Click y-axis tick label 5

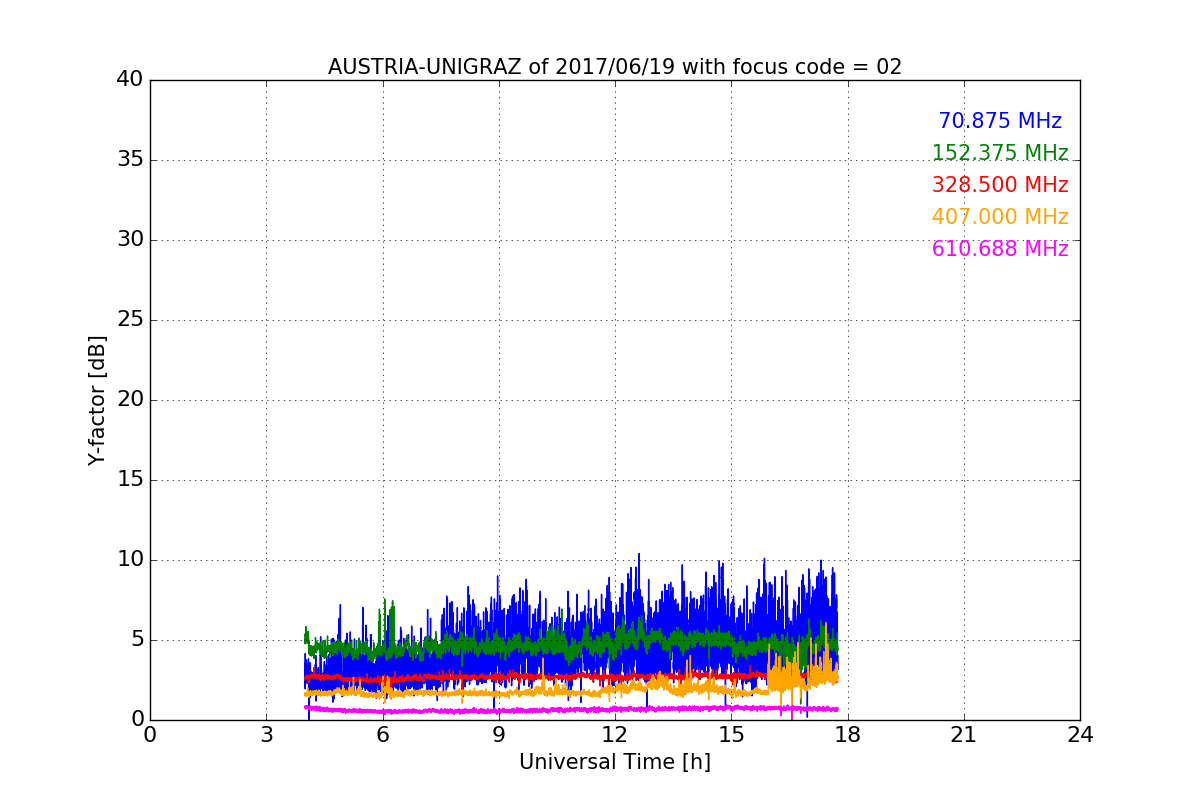(136, 640)
